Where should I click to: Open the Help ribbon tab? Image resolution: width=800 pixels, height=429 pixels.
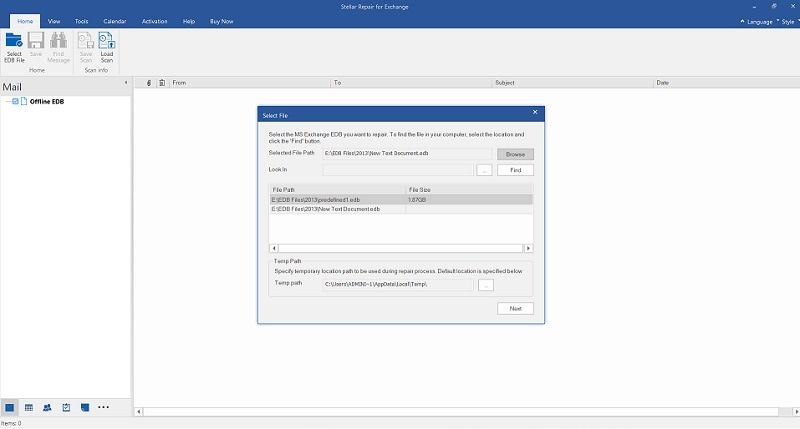tap(189, 21)
